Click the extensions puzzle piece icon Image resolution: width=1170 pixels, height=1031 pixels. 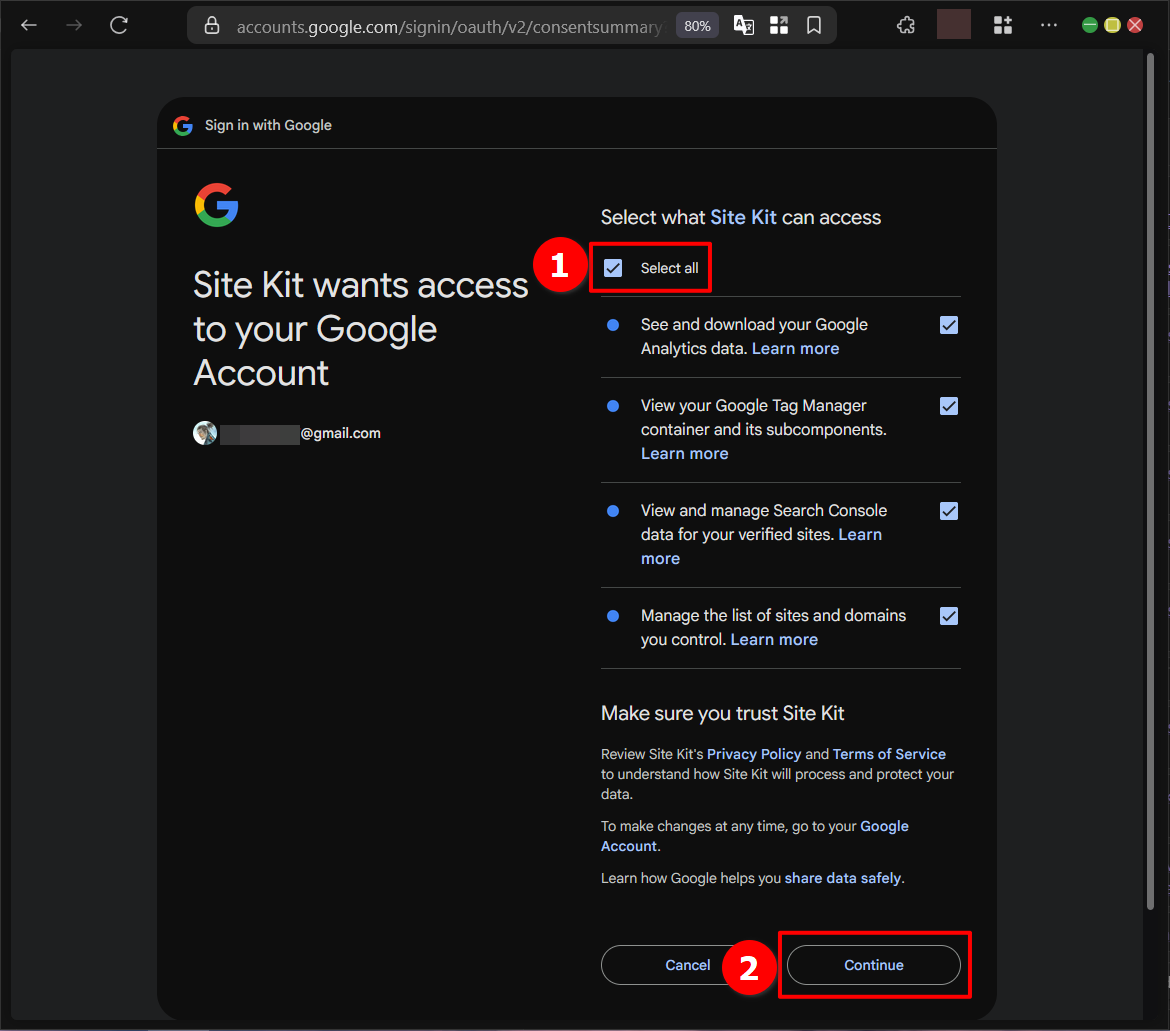tap(906, 24)
